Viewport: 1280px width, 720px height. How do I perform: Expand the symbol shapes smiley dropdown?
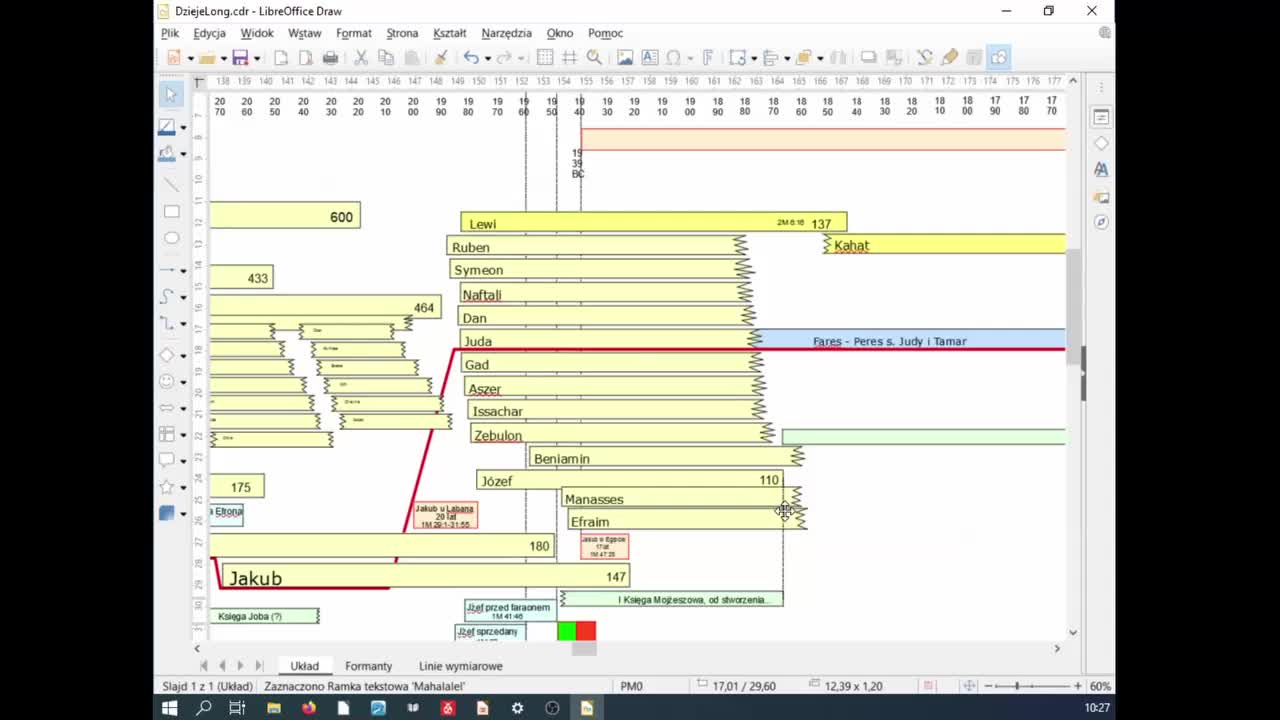[x=183, y=382]
